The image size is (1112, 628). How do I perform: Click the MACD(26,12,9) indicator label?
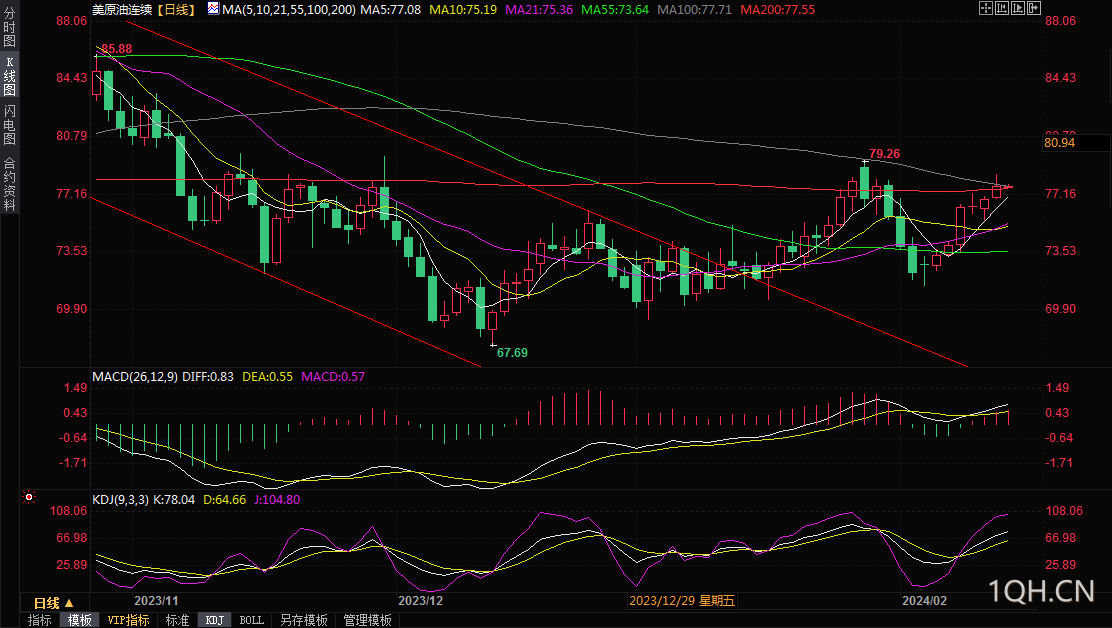135,376
